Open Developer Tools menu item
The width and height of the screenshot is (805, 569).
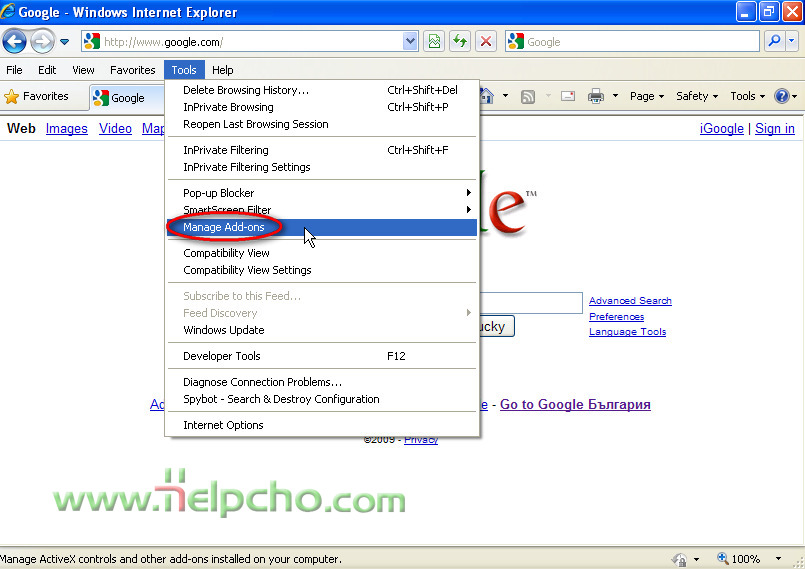pyautogui.click(x=322, y=356)
